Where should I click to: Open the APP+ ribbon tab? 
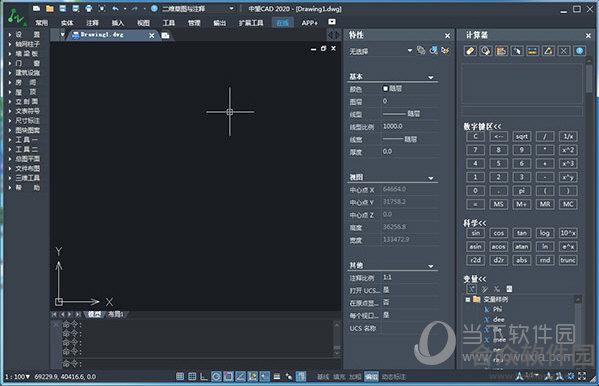pyautogui.click(x=309, y=23)
